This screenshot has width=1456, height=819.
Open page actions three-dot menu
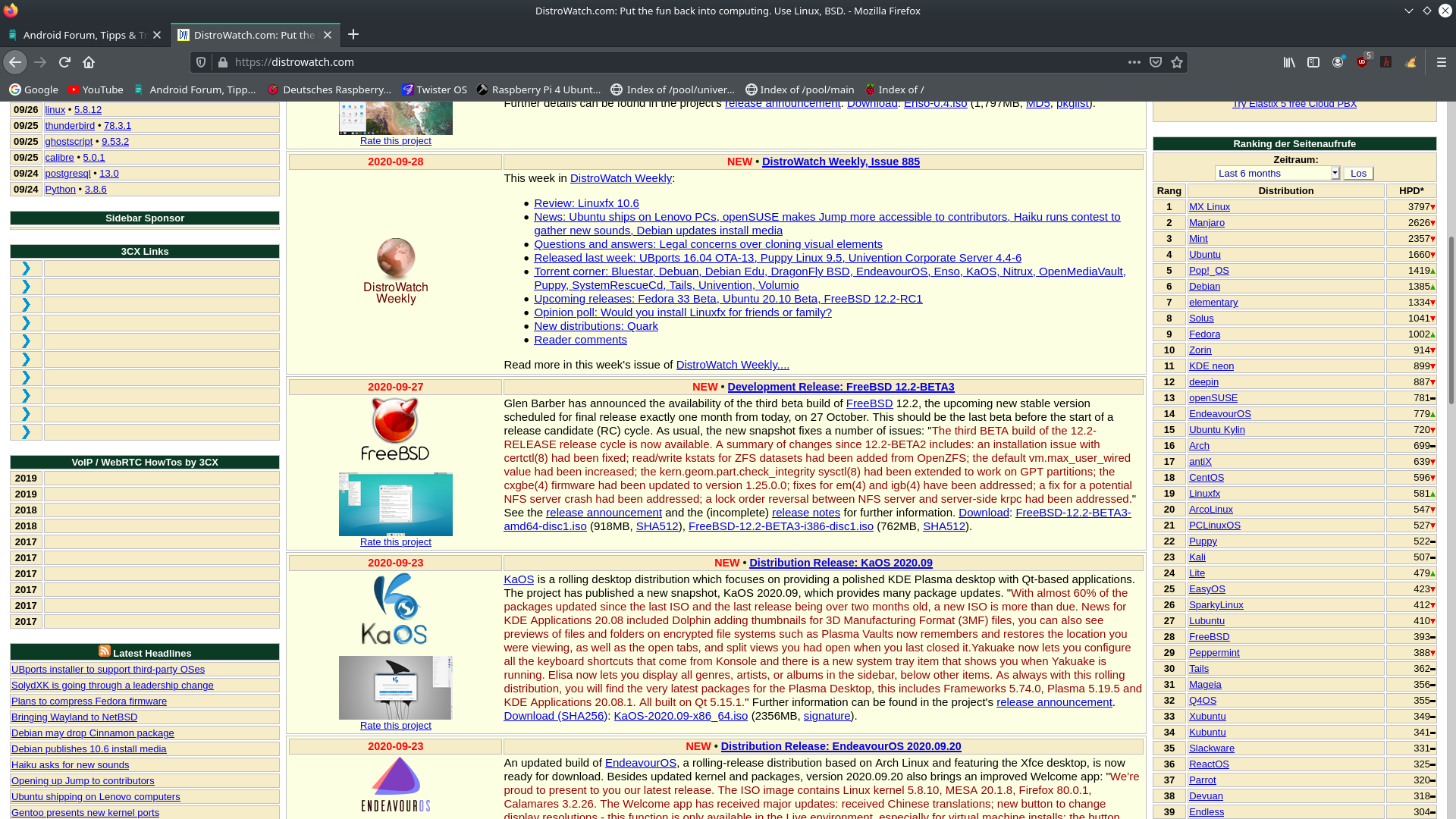tap(1134, 62)
